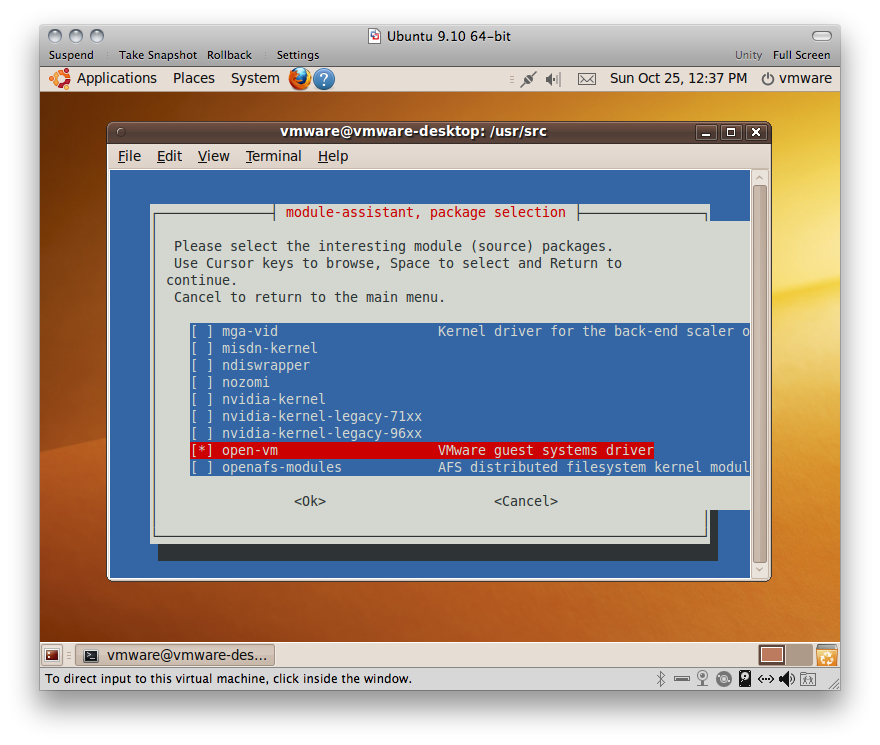Screen dimensions: 880x745
Task: Click the power icon next to vmware
Action: [x=767, y=79]
